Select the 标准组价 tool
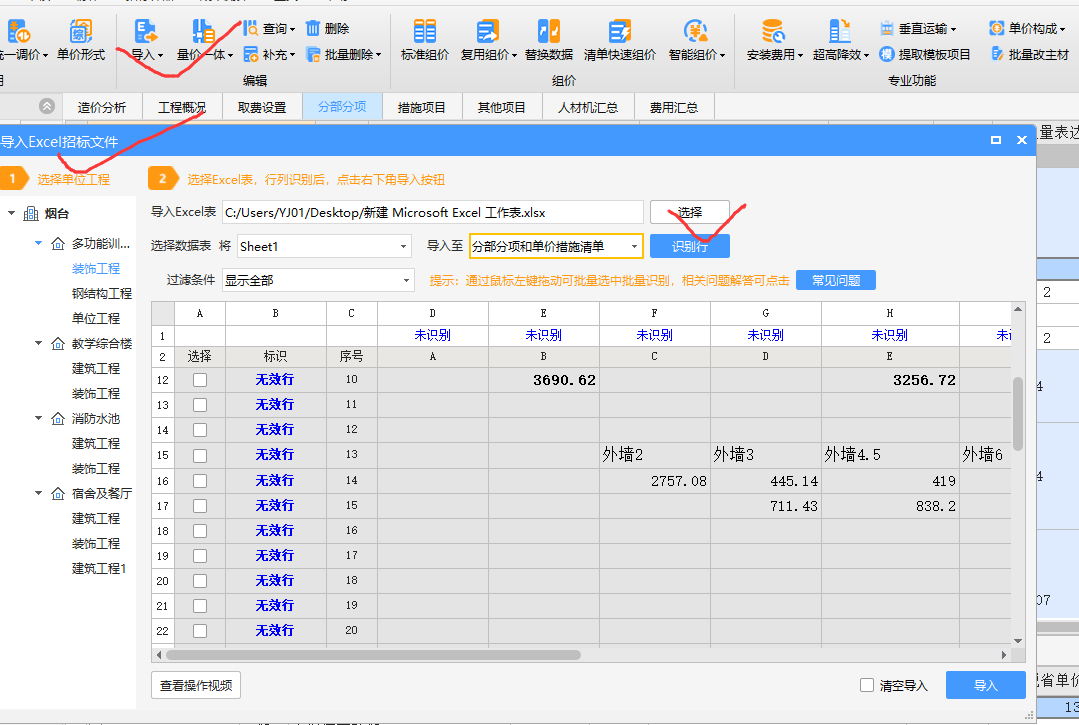This screenshot has height=725, width=1079. 425,40
